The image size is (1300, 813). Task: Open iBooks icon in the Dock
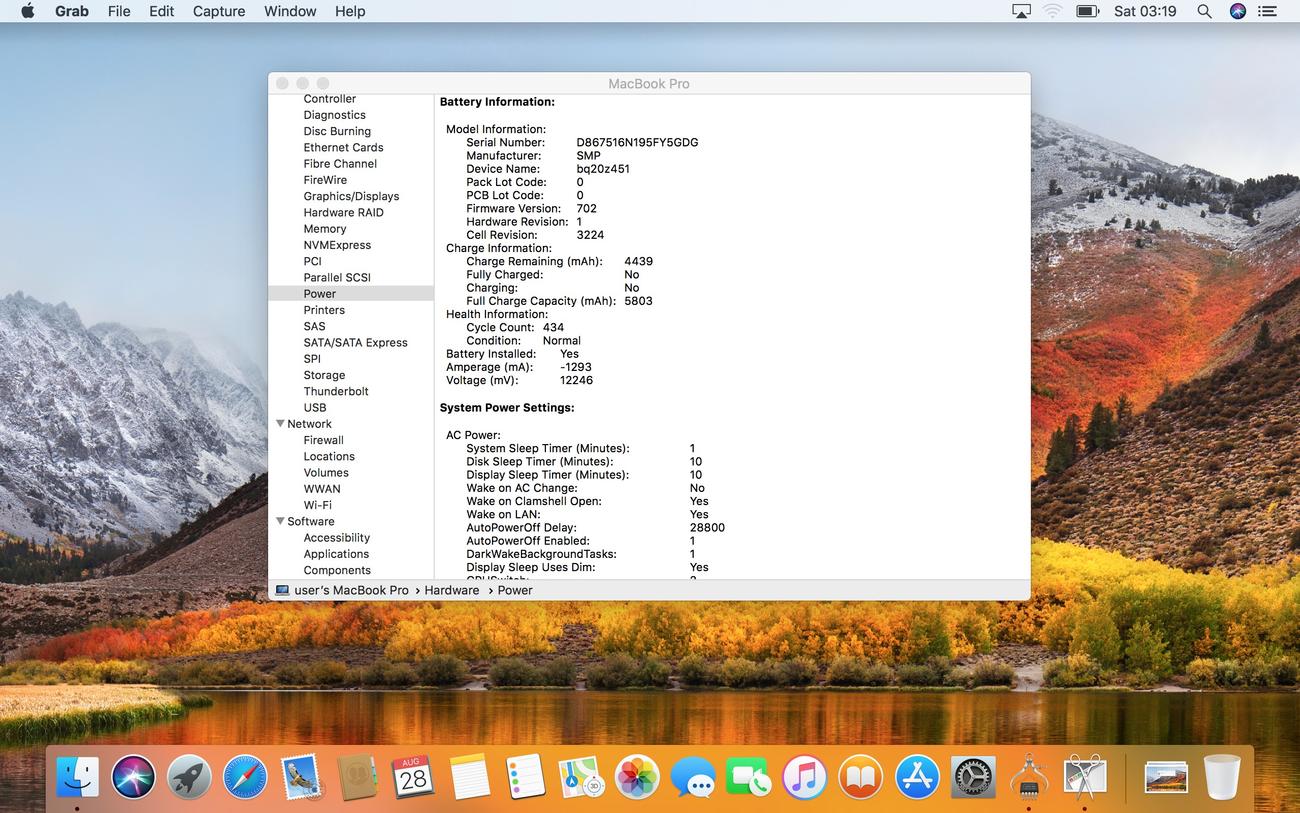pos(861,776)
